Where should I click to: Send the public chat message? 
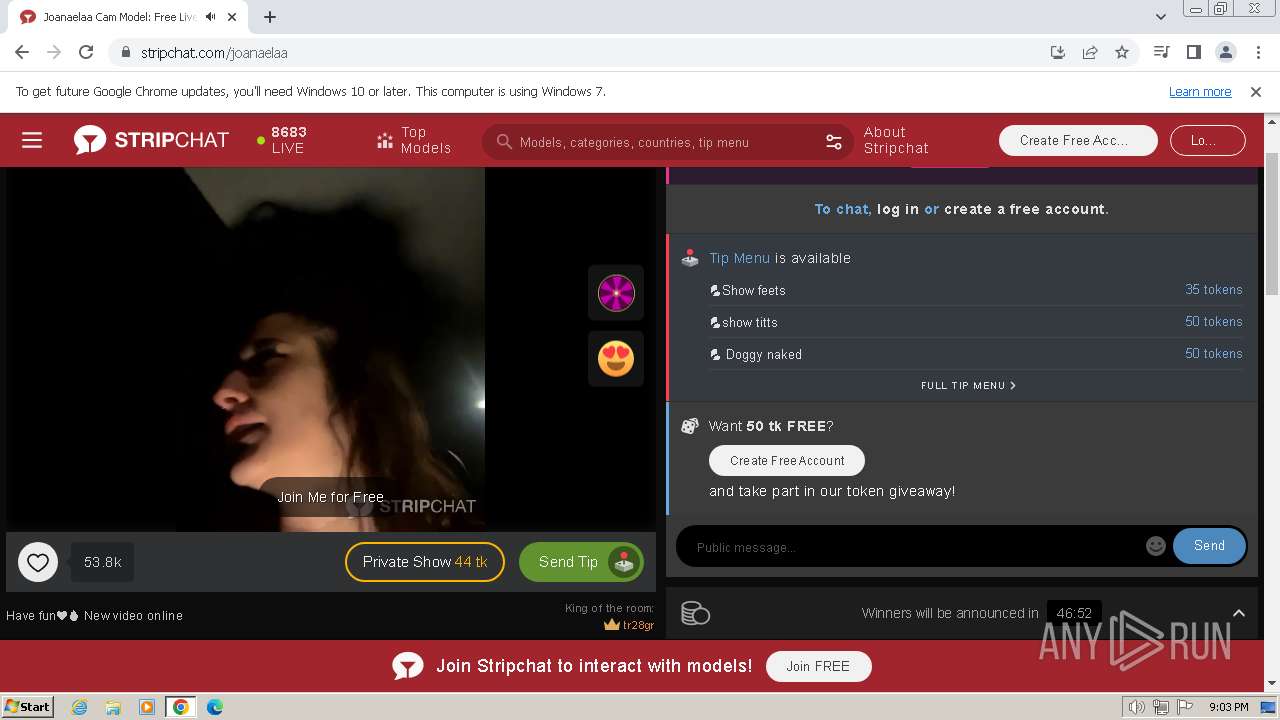coord(1209,546)
